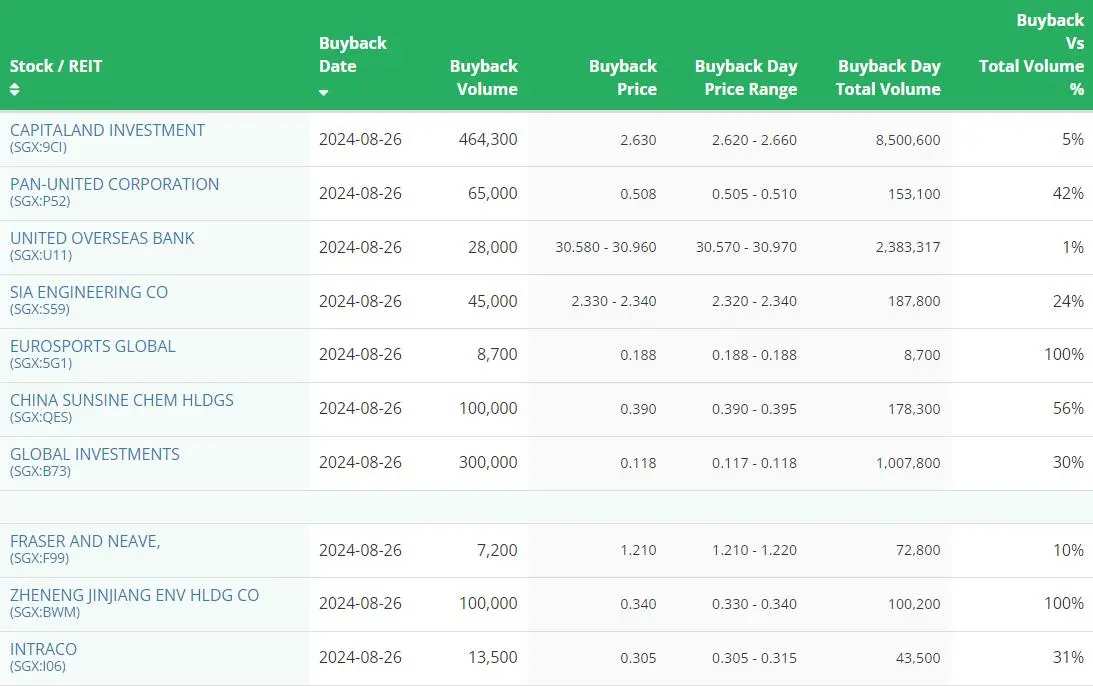This screenshot has width=1093, height=686.
Task: Select EUROSPORTS GLOBAL 100% percentage cell
Action: pos(1064,354)
